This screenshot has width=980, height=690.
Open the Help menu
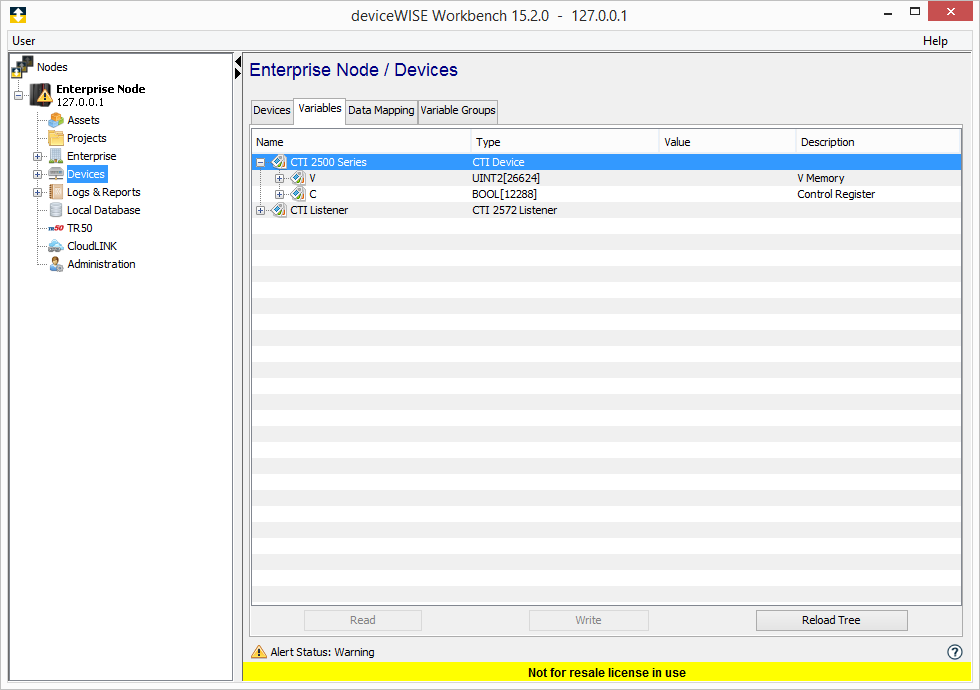point(935,41)
